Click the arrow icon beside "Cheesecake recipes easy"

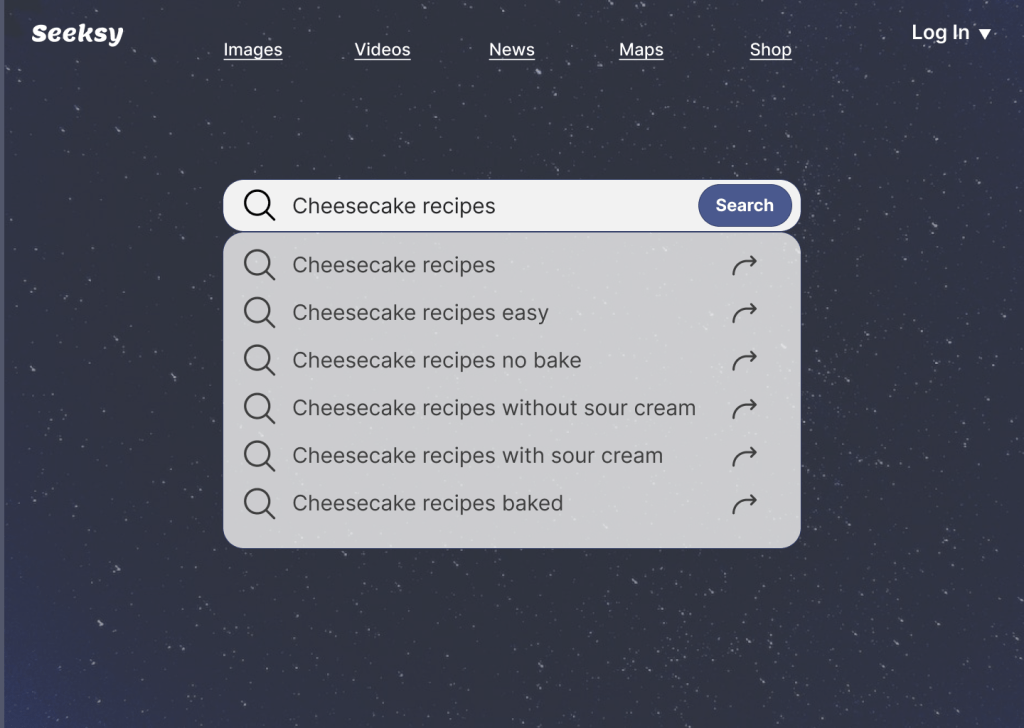pos(744,313)
